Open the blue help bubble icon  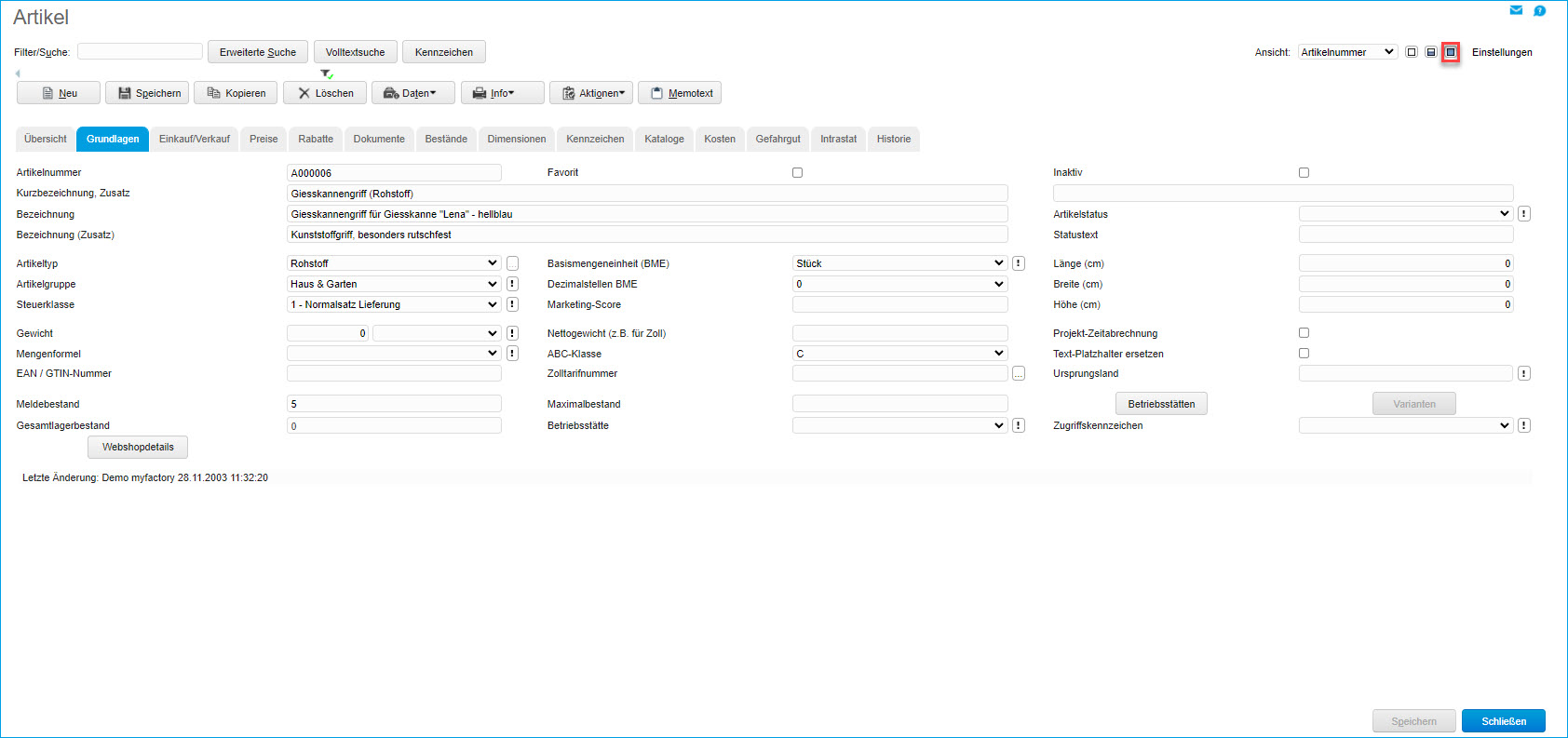tap(1539, 11)
